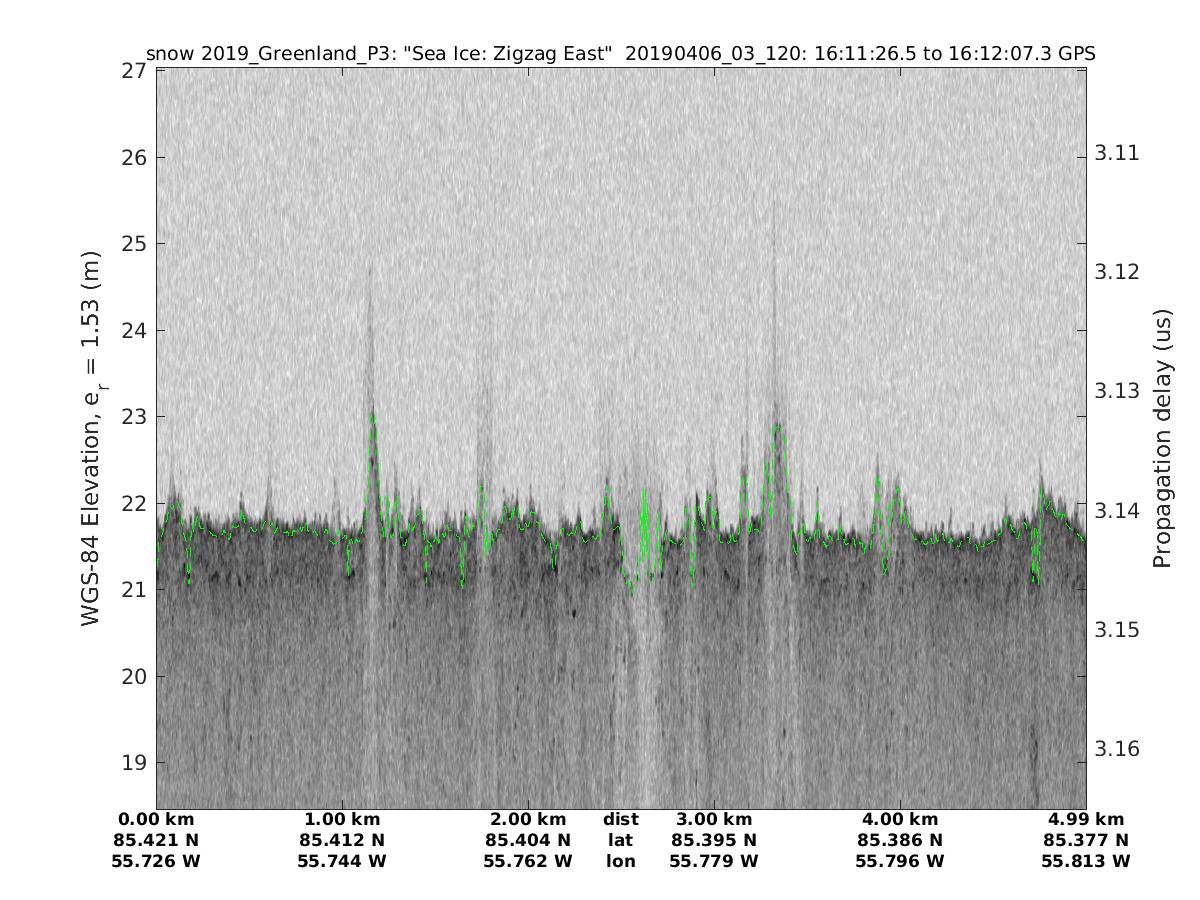This screenshot has height=900, width=1200.
Task: Select the 19 tick on elevation axis
Action: coord(135,763)
